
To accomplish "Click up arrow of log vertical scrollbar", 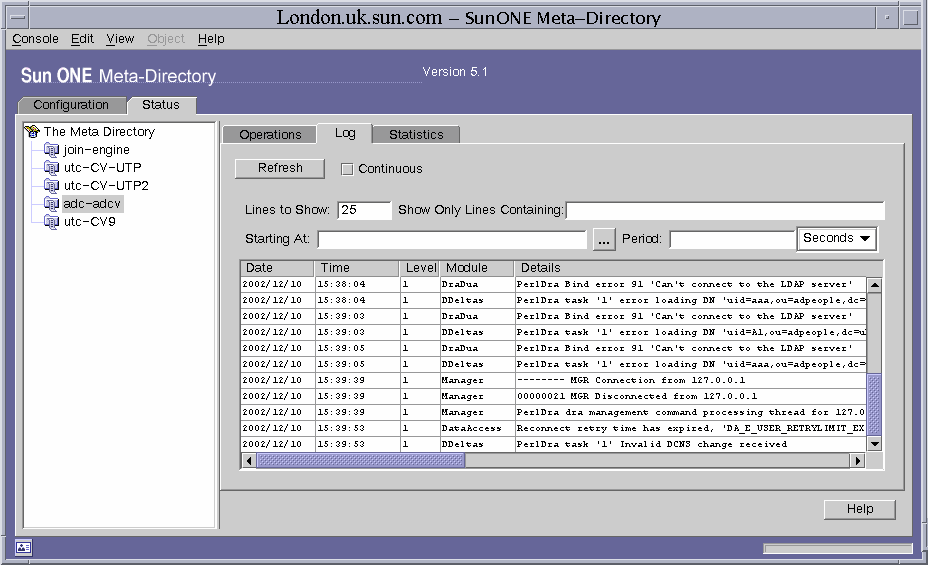I will coord(874,285).
